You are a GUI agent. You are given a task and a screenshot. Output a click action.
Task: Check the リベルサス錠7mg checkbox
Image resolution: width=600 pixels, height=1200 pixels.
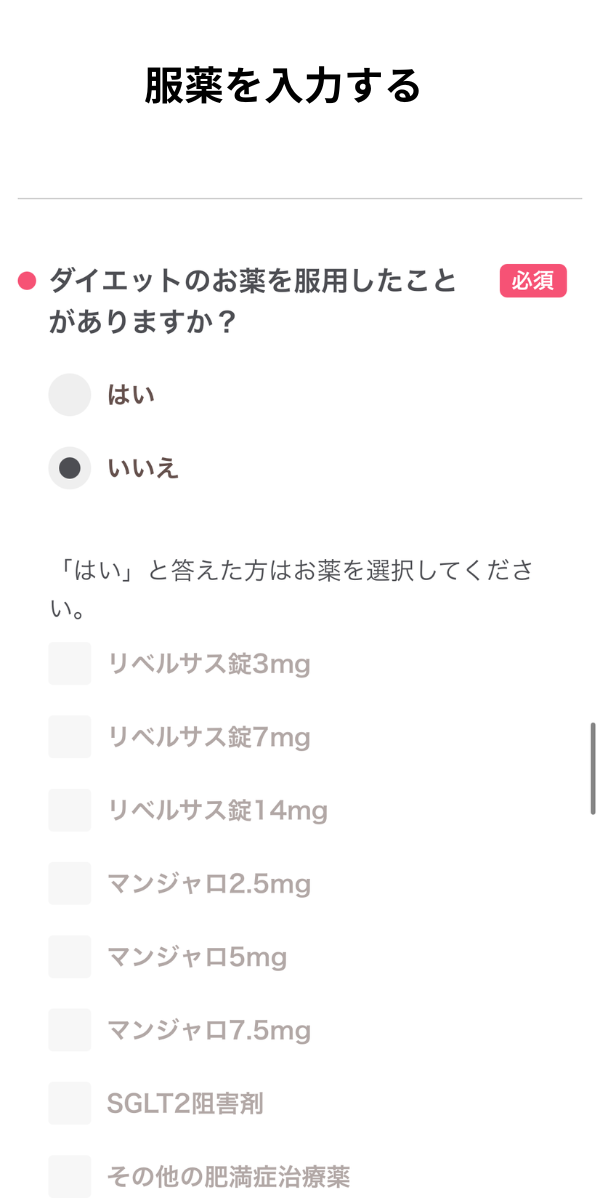point(70,737)
